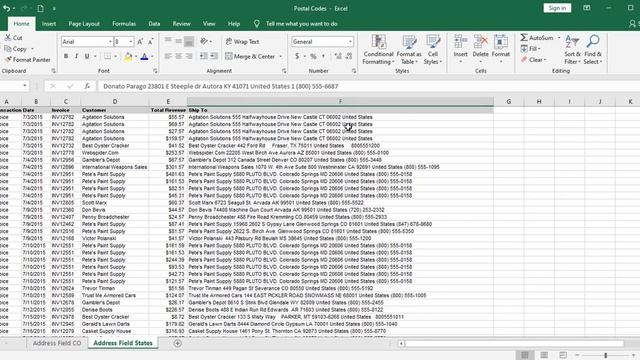
Task: Click the zoom slider handle
Action: coord(606,355)
